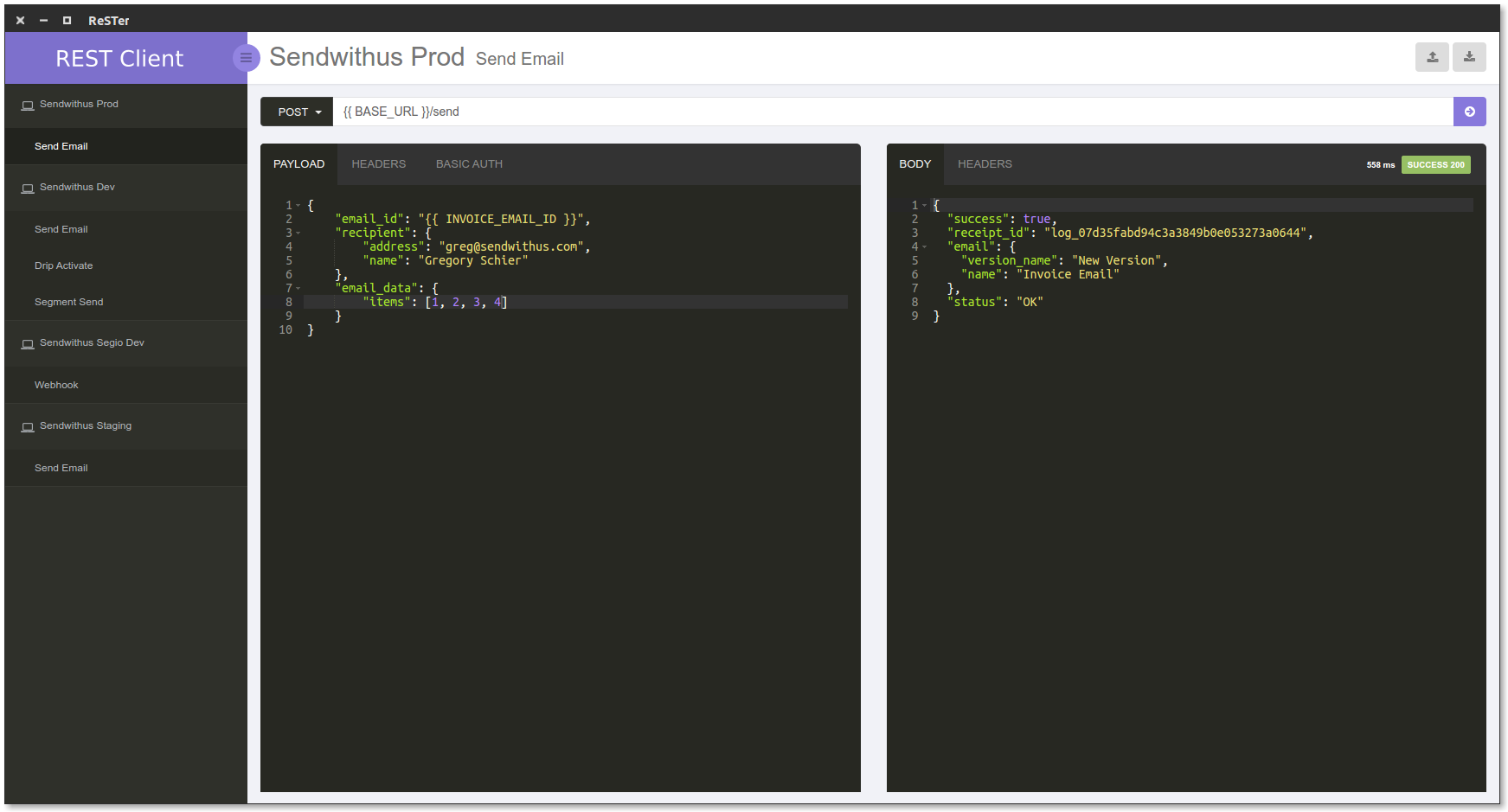Click the download/import icon button
This screenshot has height=812, width=1508.
pyautogui.click(x=1469, y=57)
